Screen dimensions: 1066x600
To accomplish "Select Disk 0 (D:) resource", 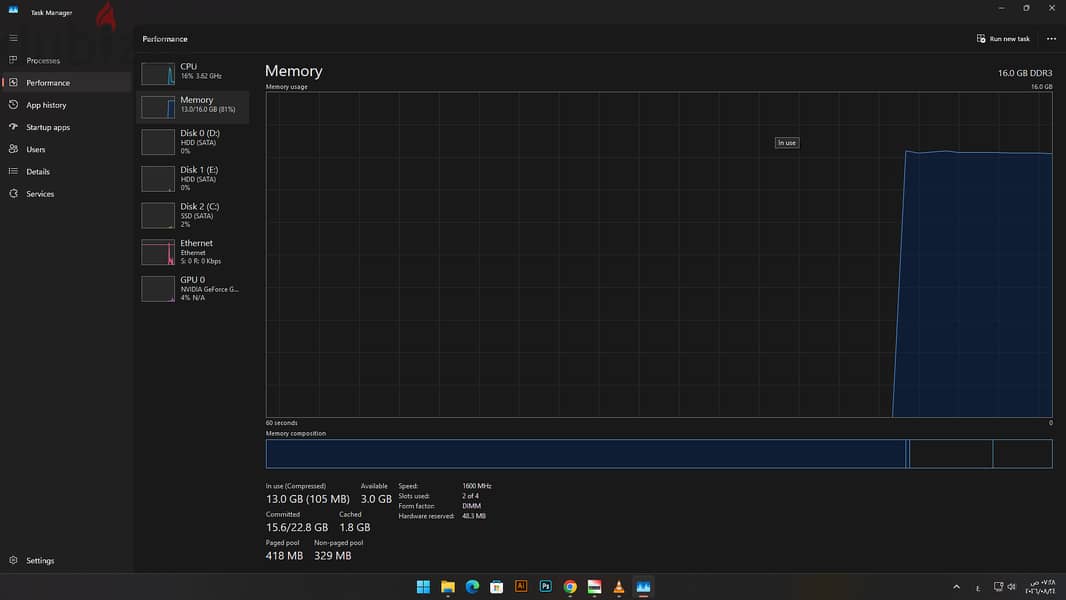I will pos(193,141).
